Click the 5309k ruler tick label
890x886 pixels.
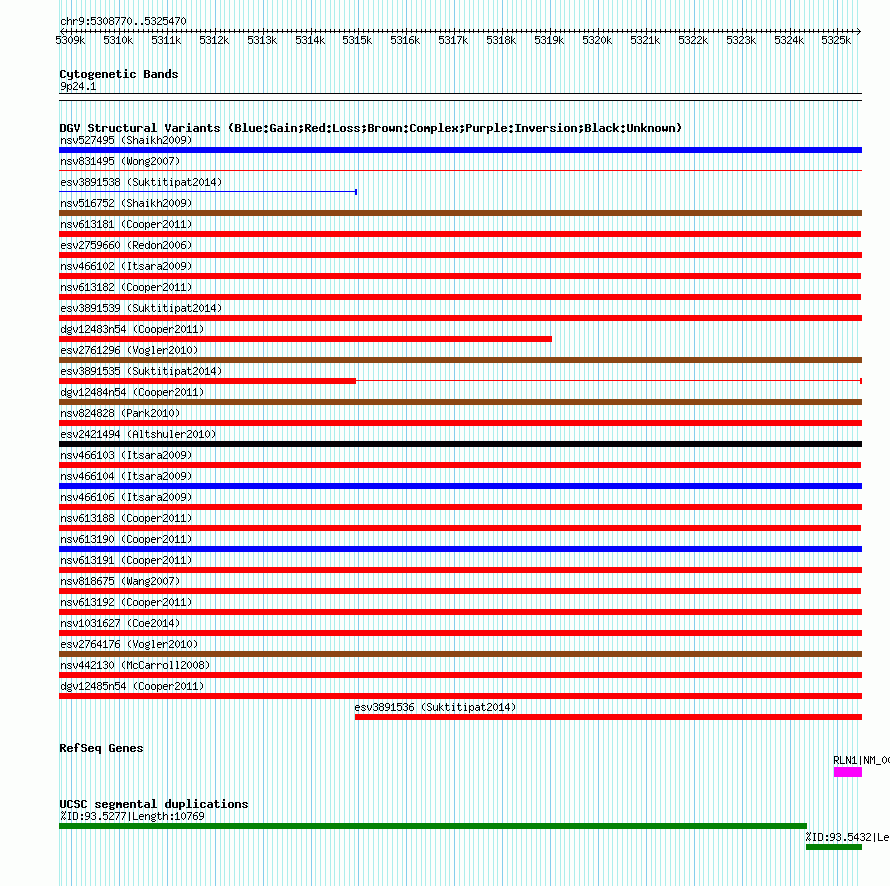click(70, 40)
